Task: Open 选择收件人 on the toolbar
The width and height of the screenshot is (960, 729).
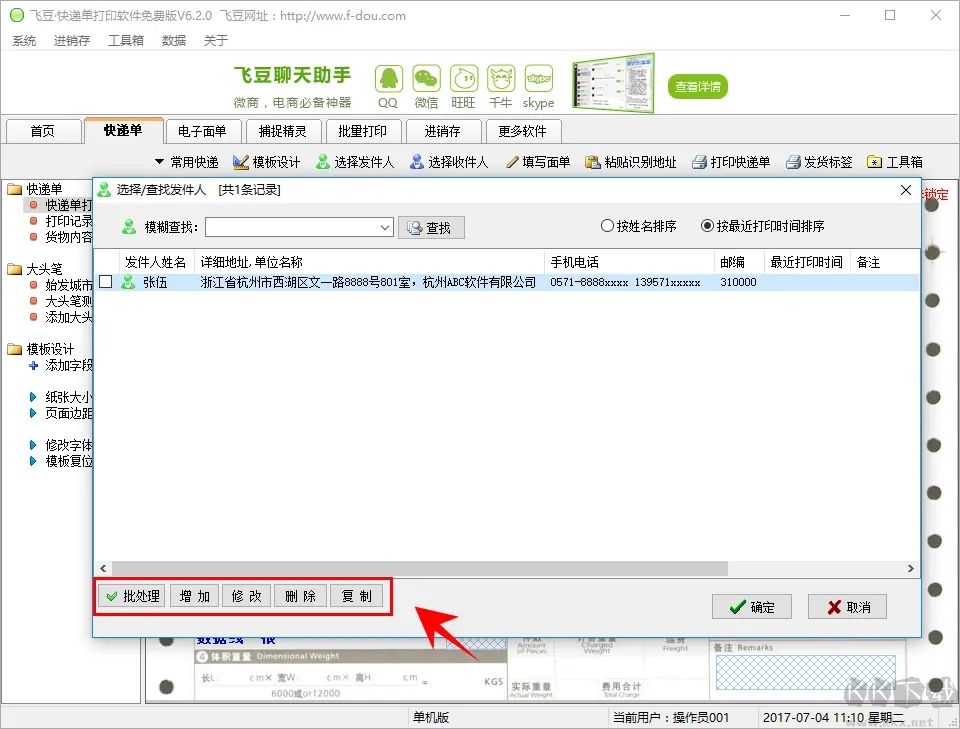Action: (x=448, y=161)
